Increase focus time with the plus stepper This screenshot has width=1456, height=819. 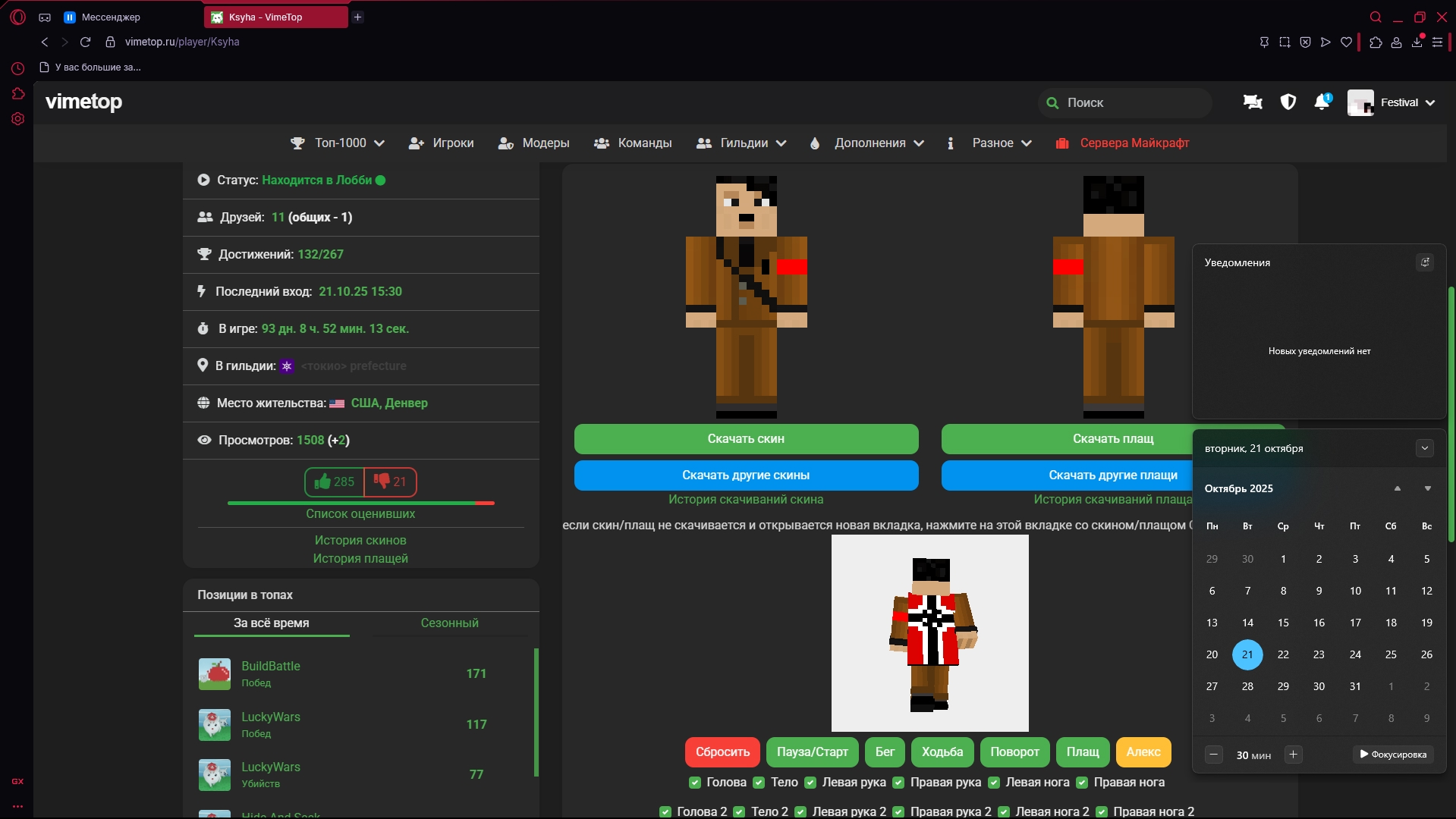point(1293,755)
